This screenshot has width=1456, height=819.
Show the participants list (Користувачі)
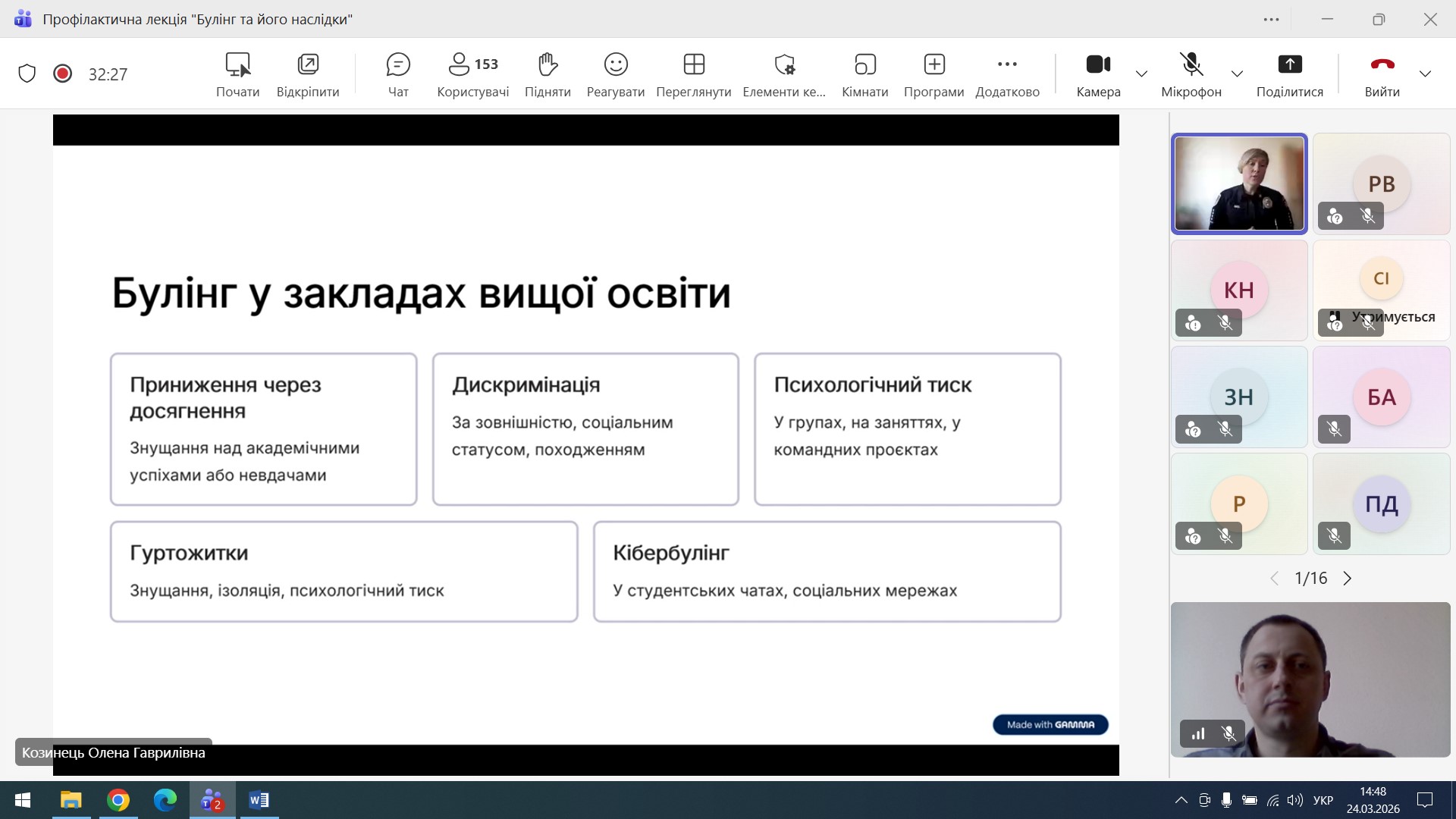point(472,74)
